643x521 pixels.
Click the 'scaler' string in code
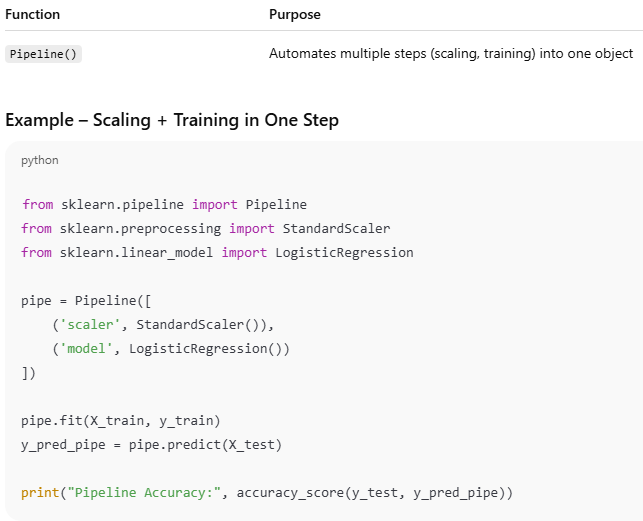tap(89, 324)
